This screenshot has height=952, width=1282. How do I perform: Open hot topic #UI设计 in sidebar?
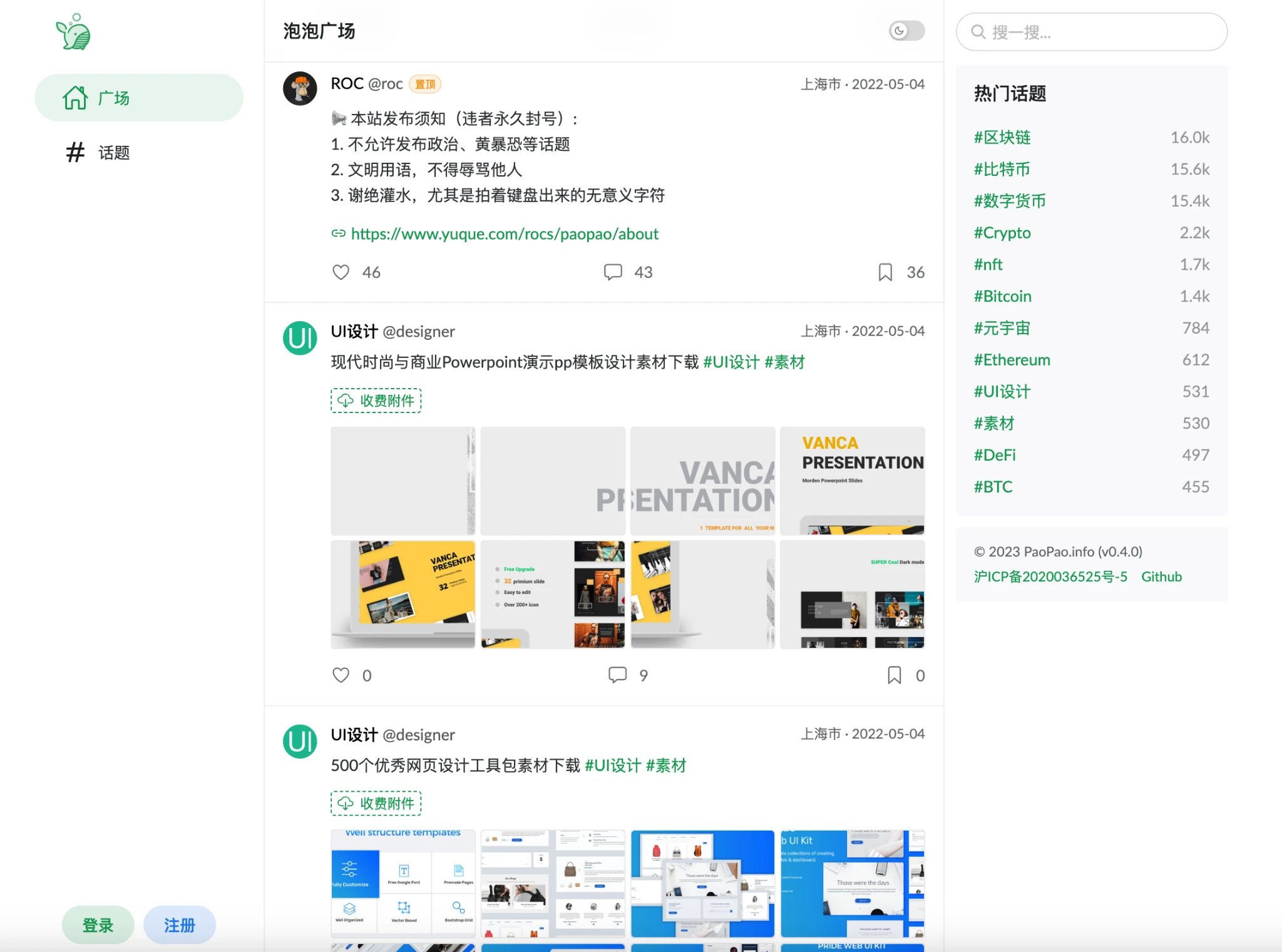[x=1002, y=392]
